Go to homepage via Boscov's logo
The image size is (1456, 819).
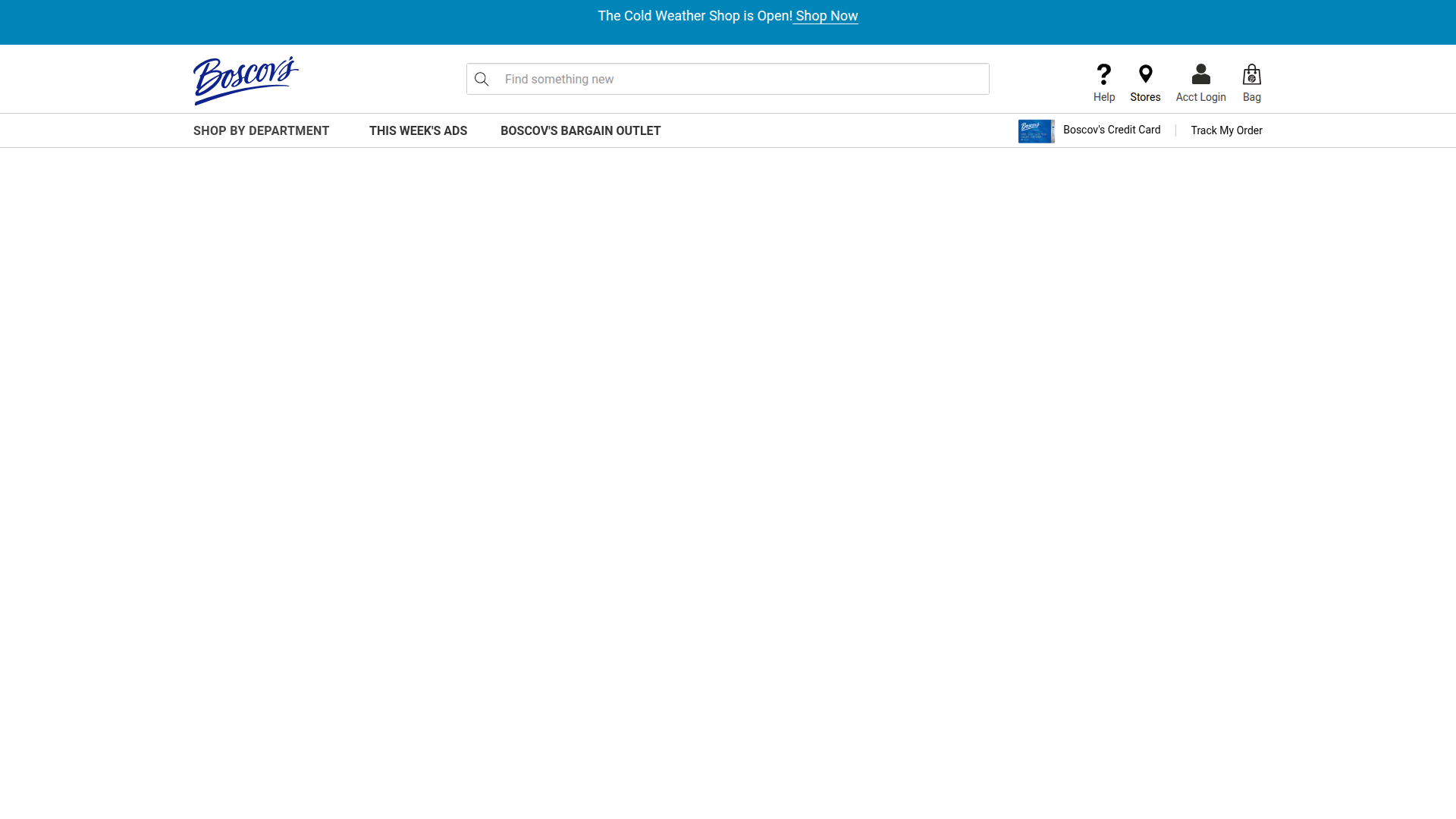click(x=246, y=80)
